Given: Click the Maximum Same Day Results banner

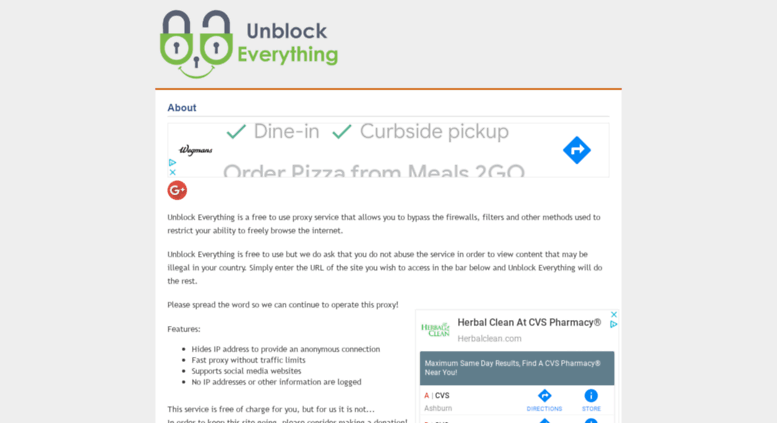Looking at the screenshot, I should pyautogui.click(x=517, y=368).
